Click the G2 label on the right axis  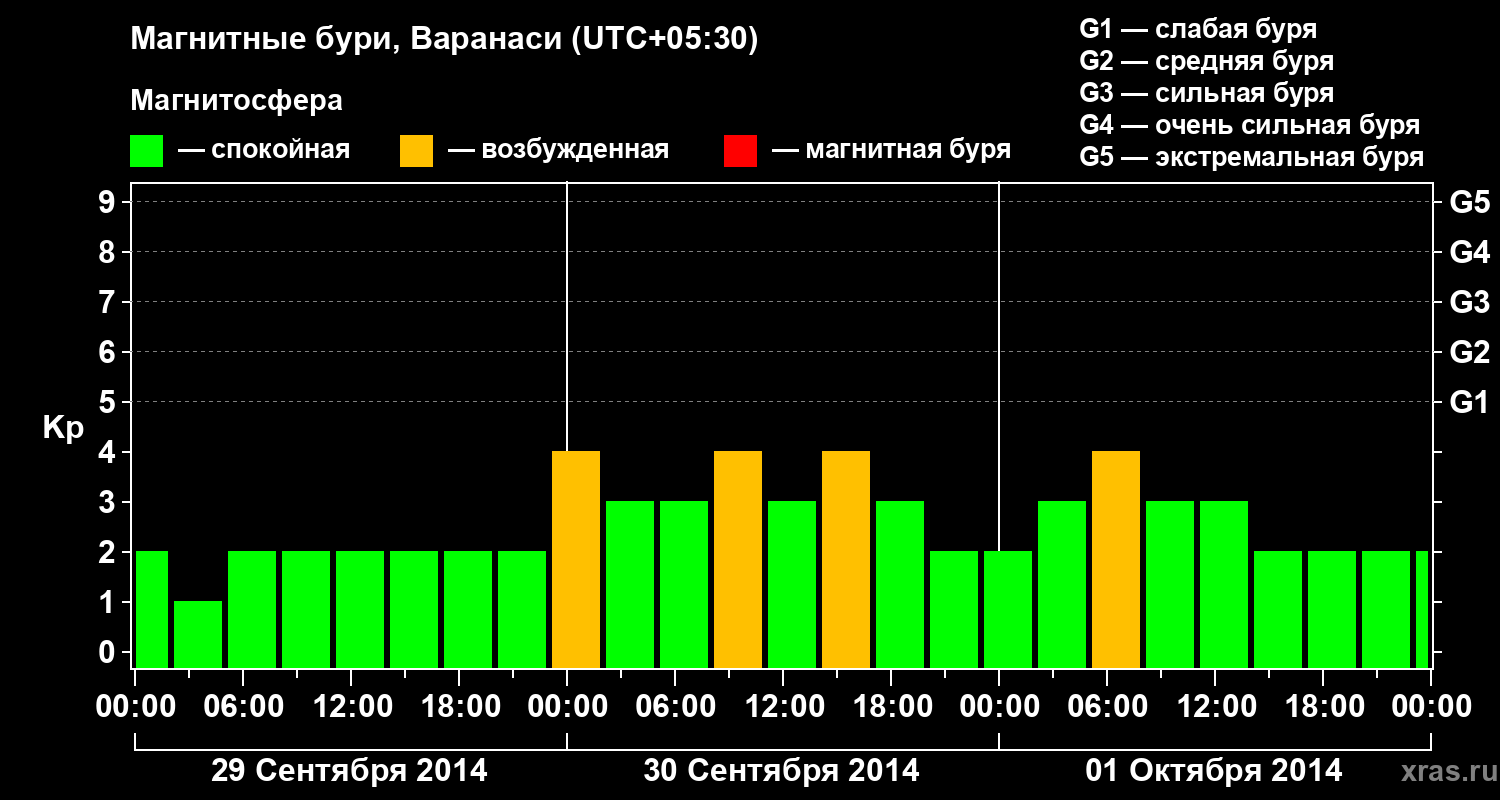[1469, 352]
